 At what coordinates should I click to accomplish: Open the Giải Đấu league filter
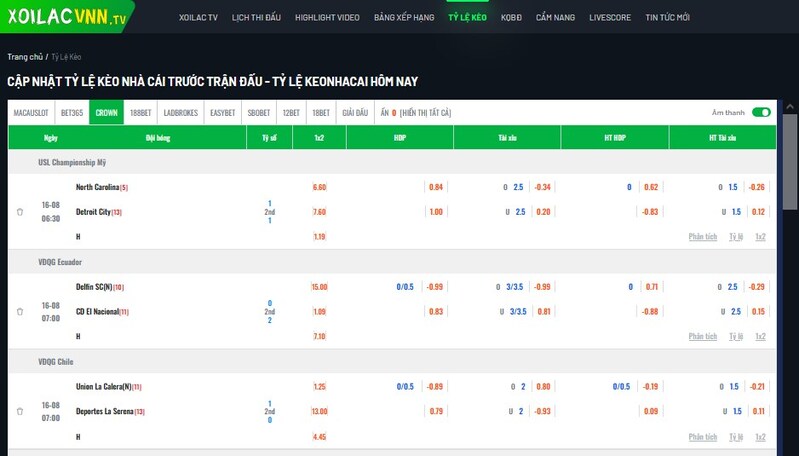click(355, 113)
